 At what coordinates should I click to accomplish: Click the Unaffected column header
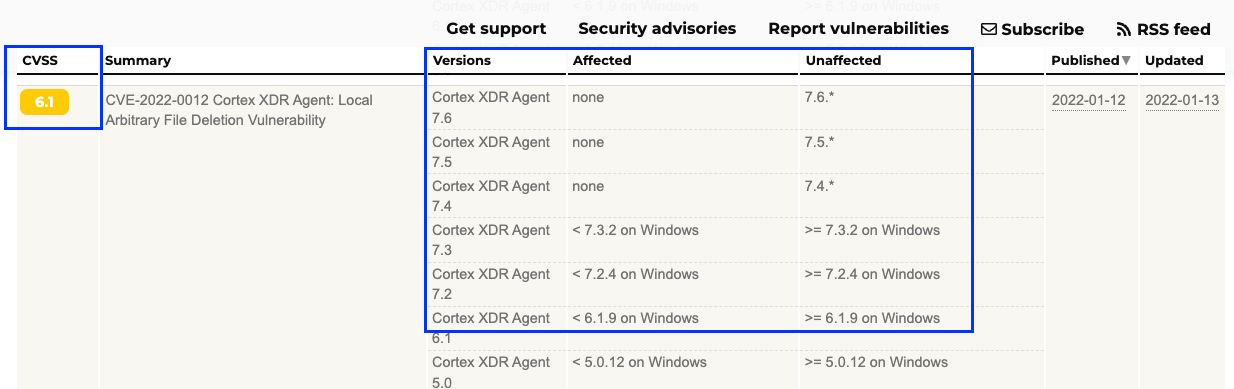pyautogui.click(x=842, y=61)
